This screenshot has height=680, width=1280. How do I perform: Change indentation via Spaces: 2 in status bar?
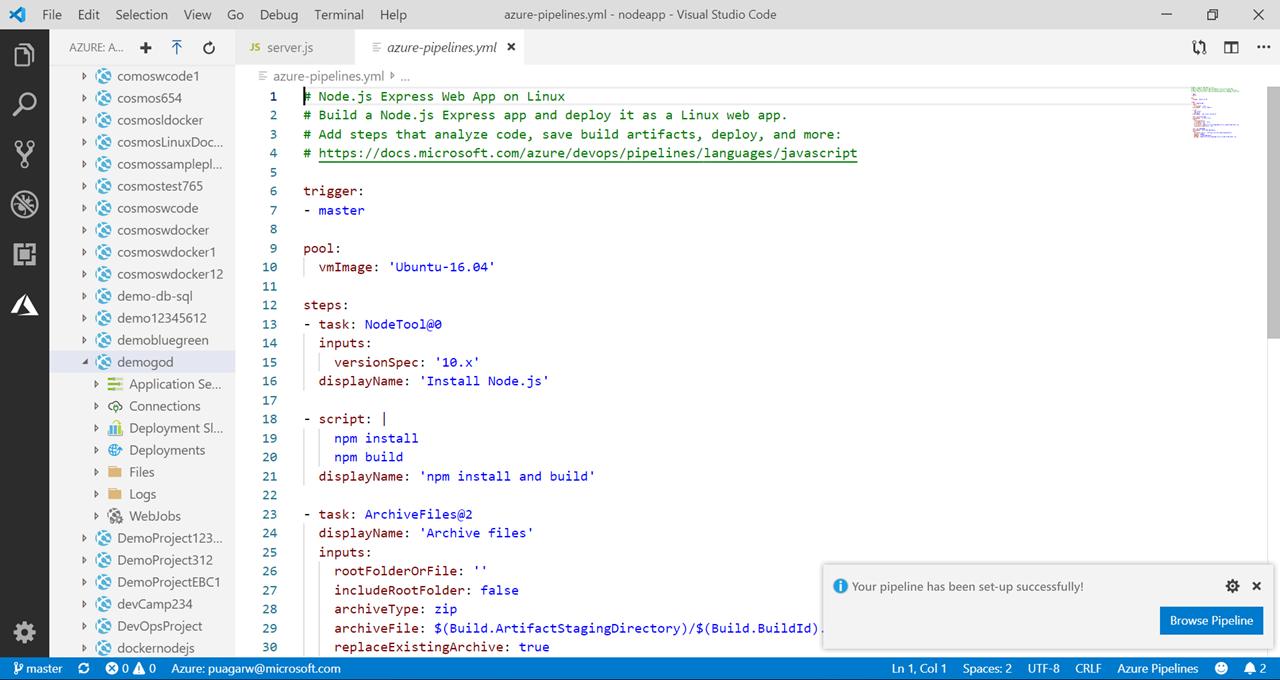tap(986, 668)
